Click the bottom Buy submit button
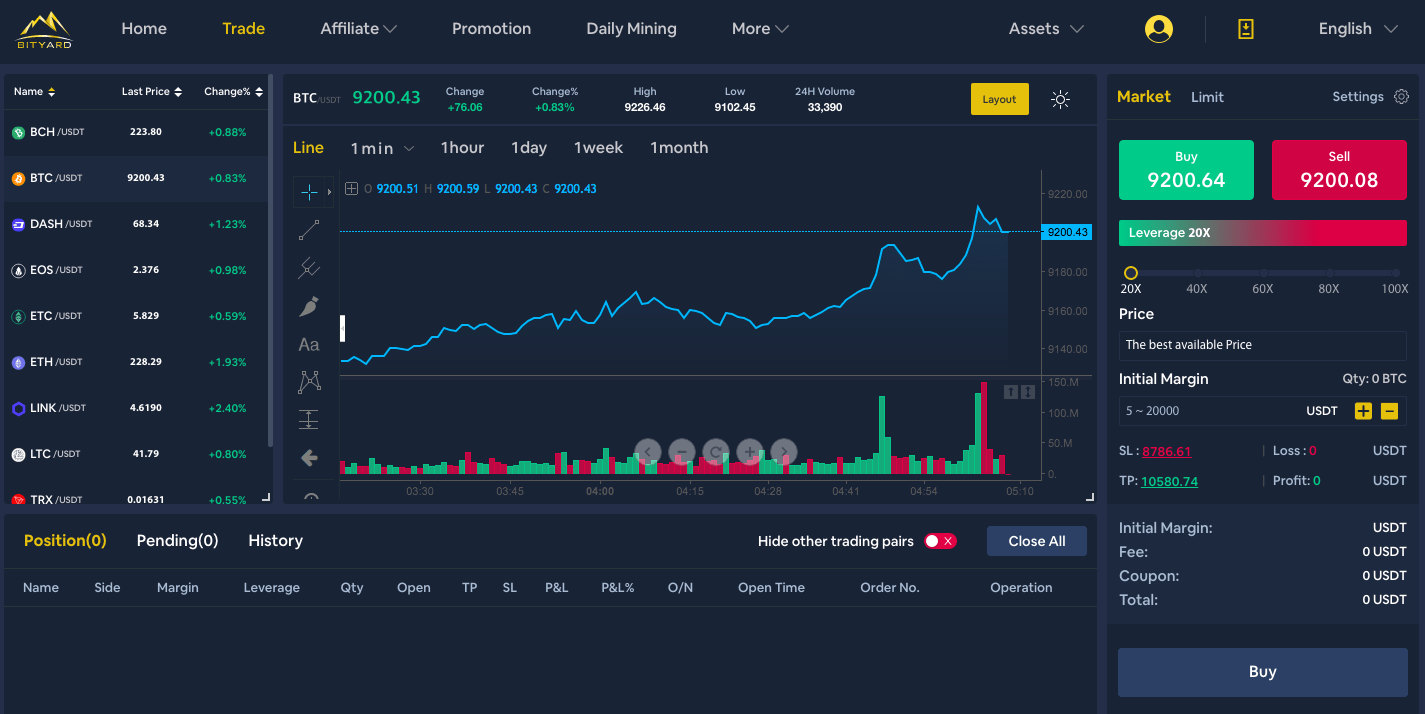Screen dimensions: 1425x714 [1262, 672]
